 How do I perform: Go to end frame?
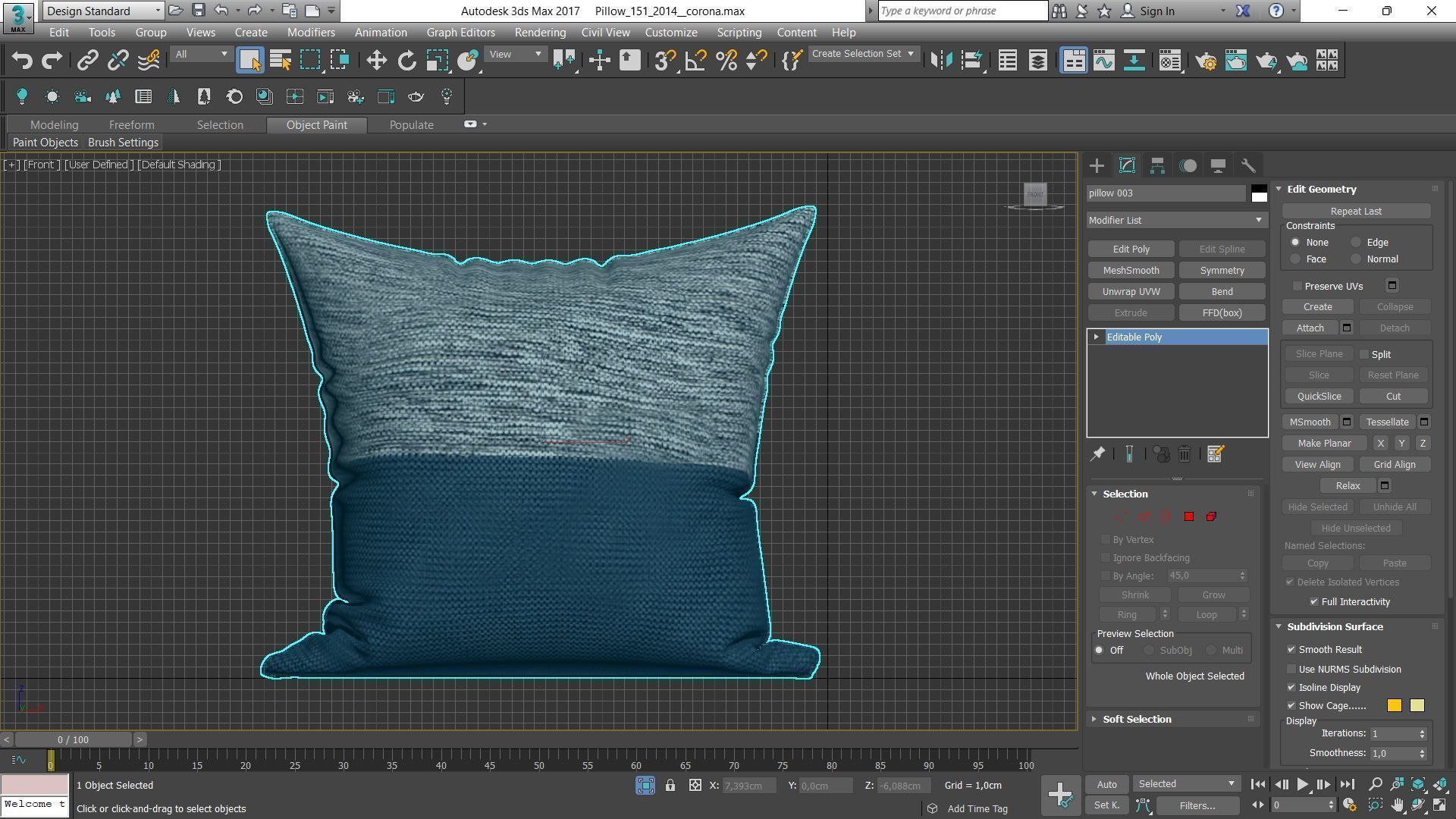point(1347,785)
